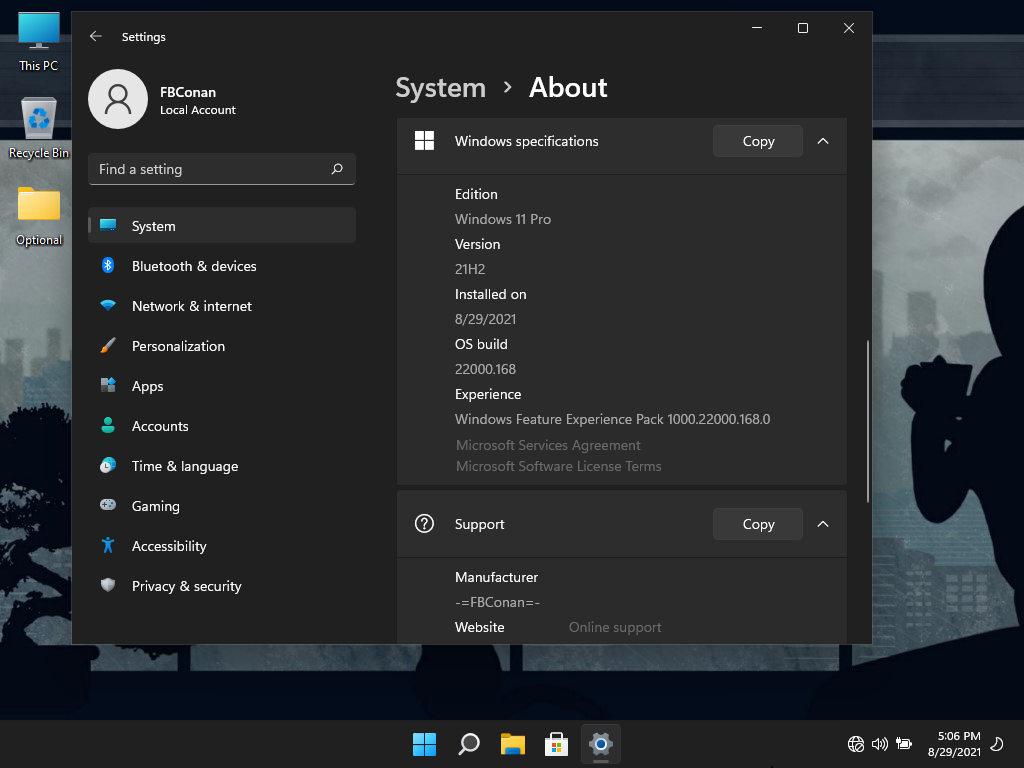The height and width of the screenshot is (768, 1024).
Task: Click the Wi-Fi network icon in sidebar
Action: pos(108,305)
